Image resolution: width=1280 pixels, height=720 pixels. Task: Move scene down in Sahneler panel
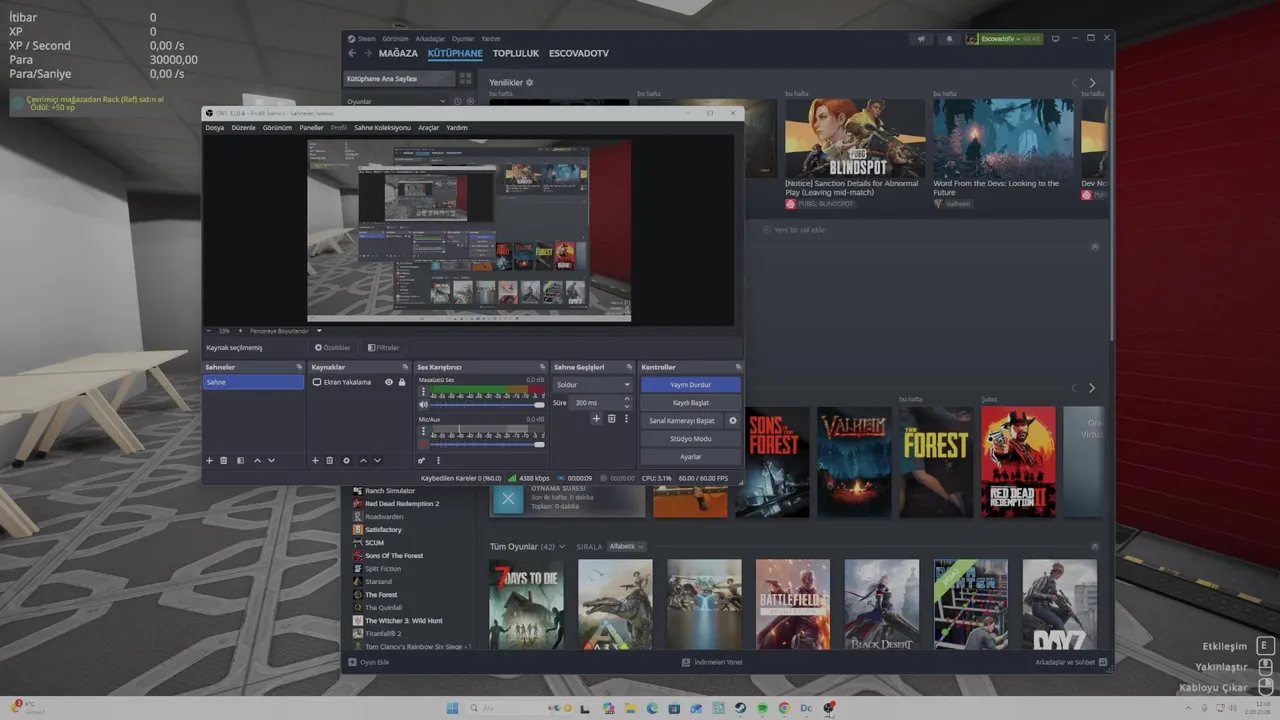(x=271, y=461)
